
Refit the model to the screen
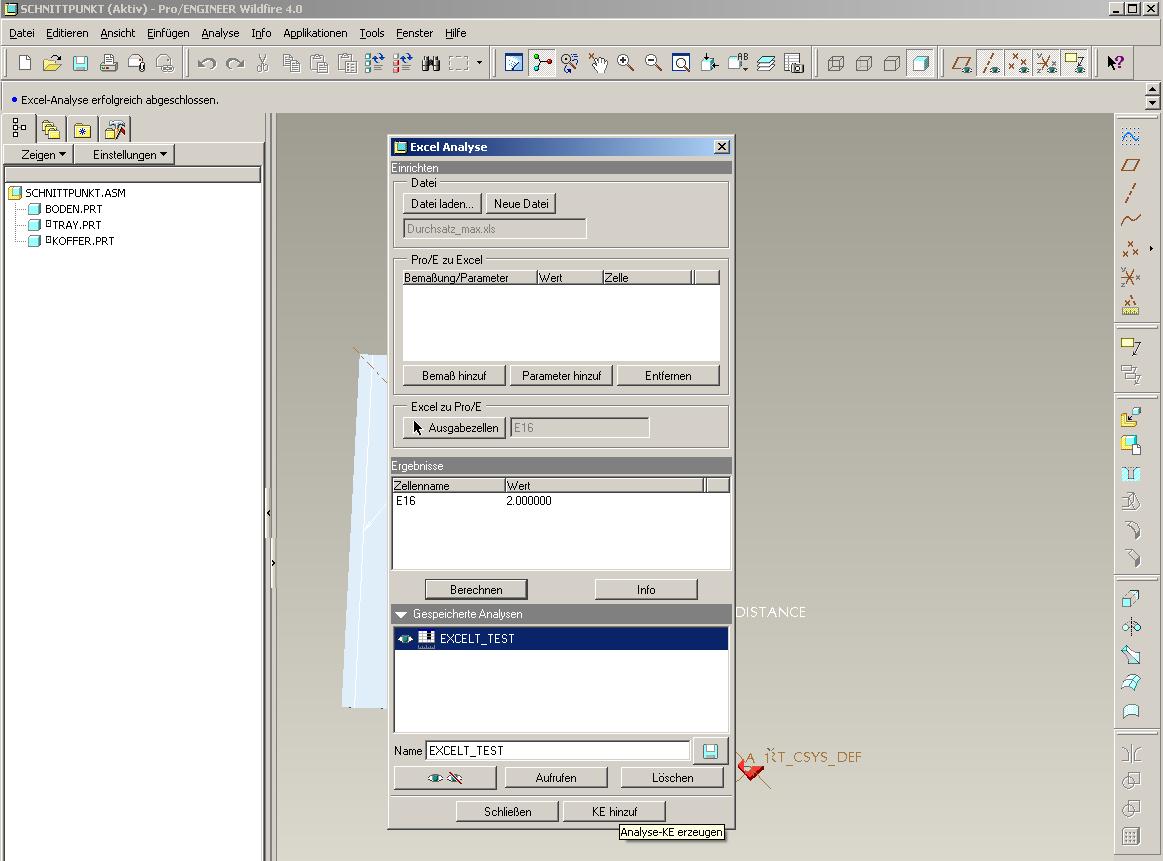pyautogui.click(x=681, y=63)
